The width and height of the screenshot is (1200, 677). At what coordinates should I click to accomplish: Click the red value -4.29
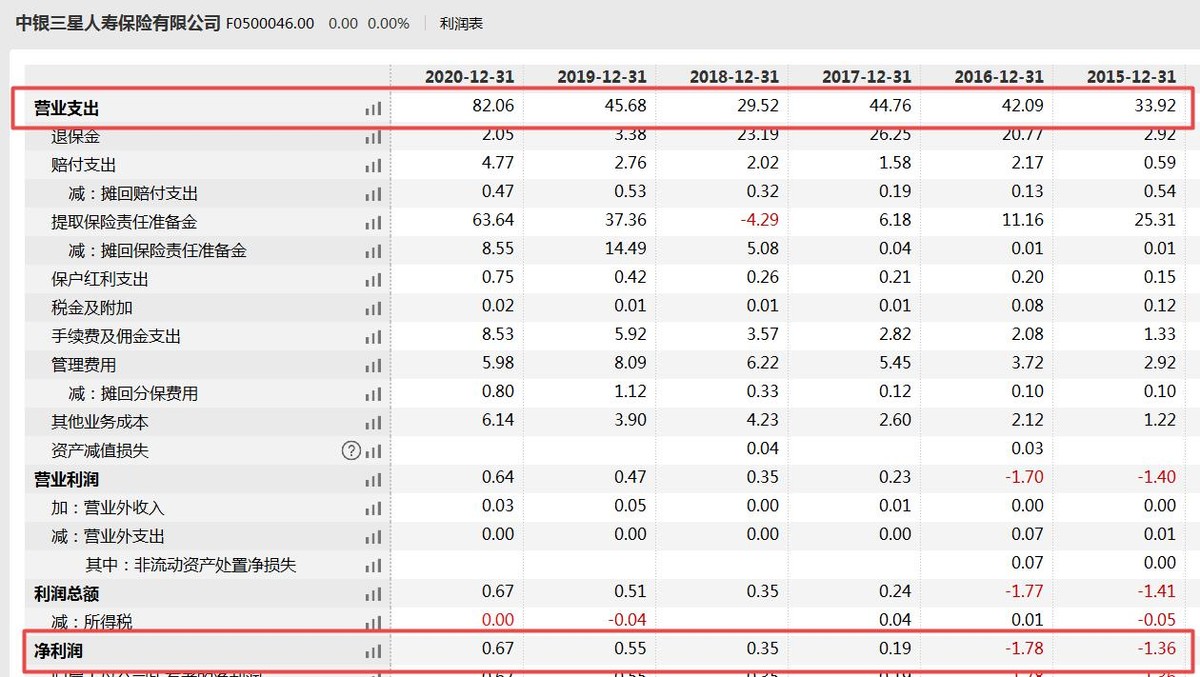[x=758, y=221]
